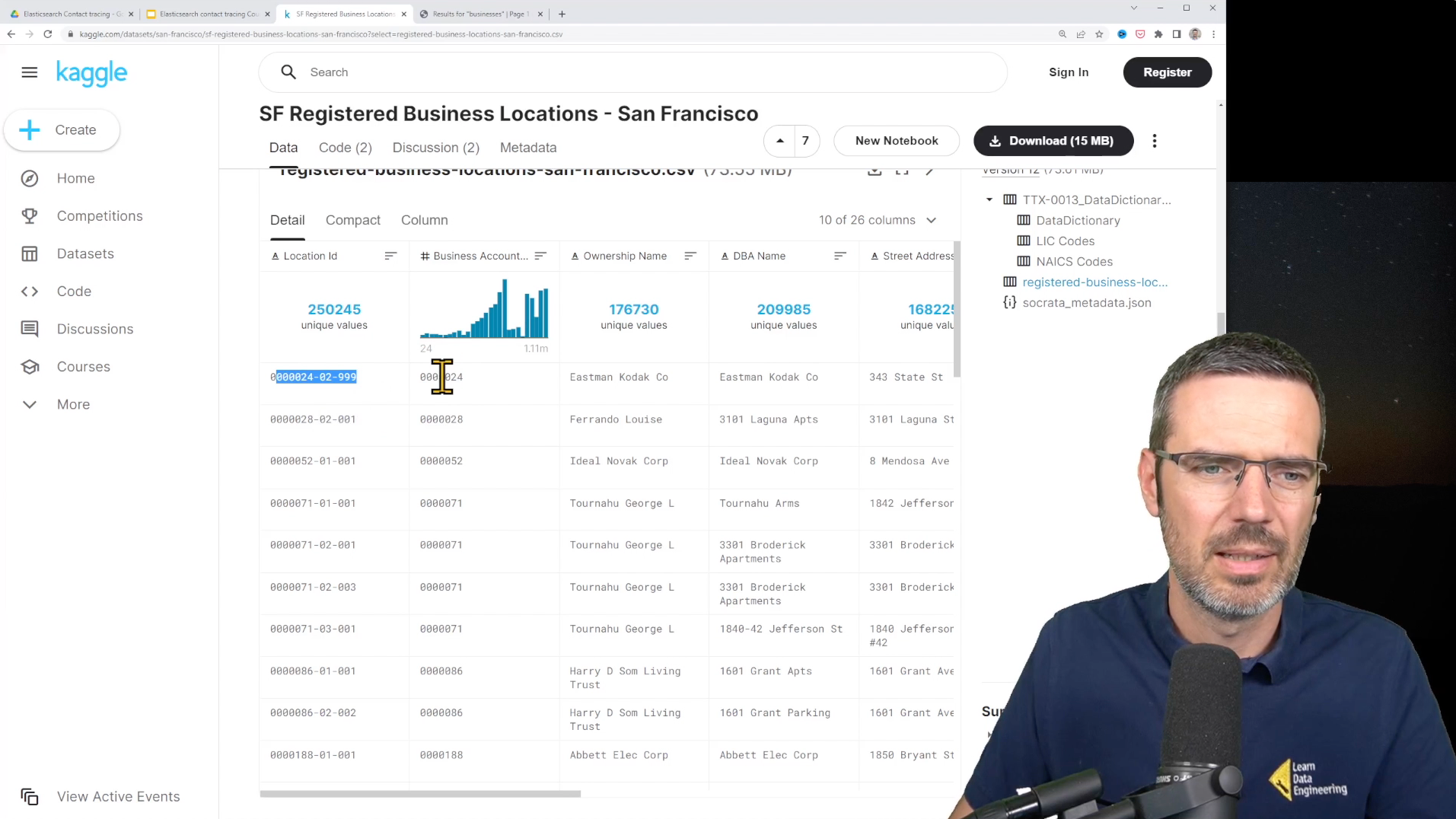
Task: Click the Kaggle logo
Action: [91, 73]
